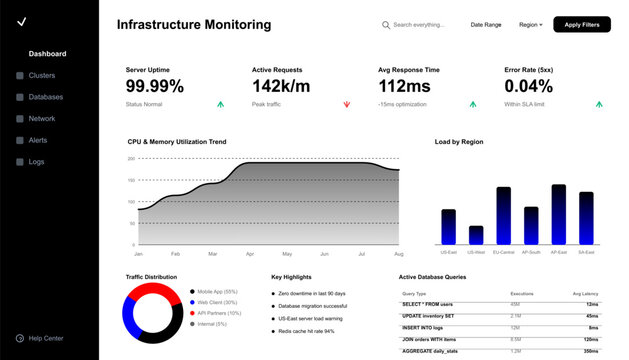Open Databases section label
The image size is (629, 360).
(x=46, y=97)
